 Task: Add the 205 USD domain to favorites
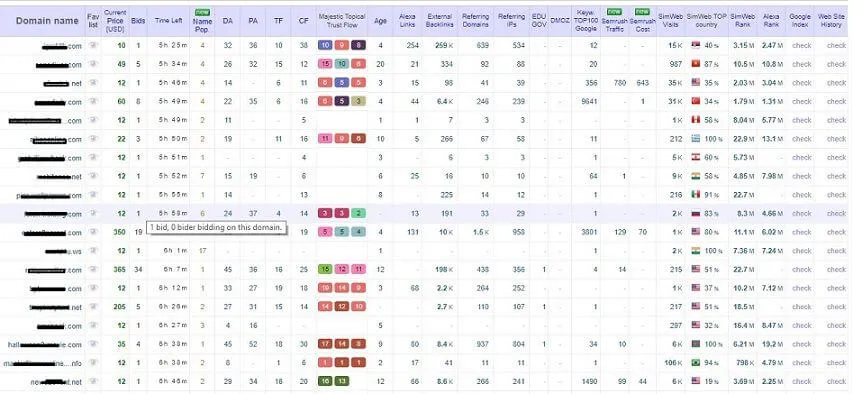coord(93,307)
